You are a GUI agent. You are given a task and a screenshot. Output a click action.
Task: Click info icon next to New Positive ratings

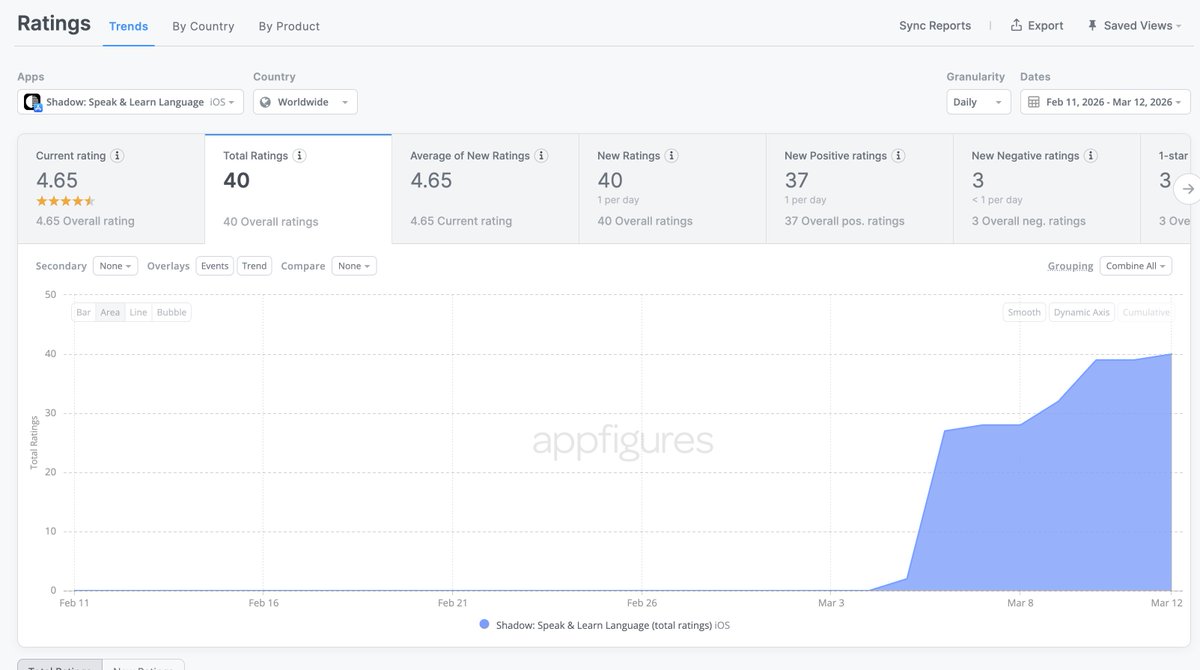tap(898, 156)
